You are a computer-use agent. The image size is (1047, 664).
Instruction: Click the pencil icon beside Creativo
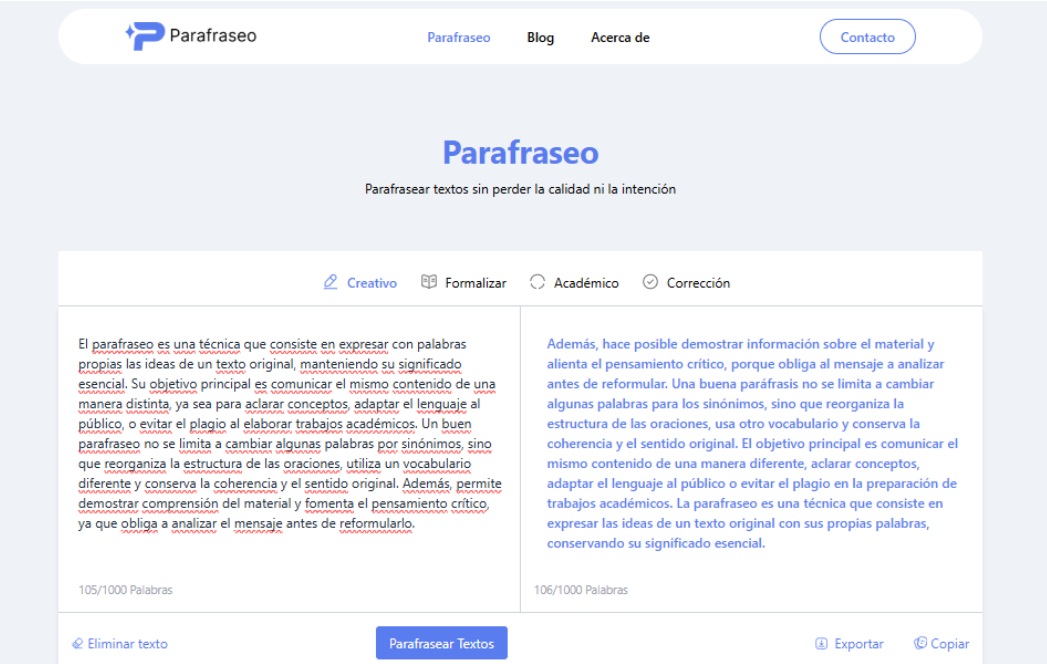click(x=331, y=283)
